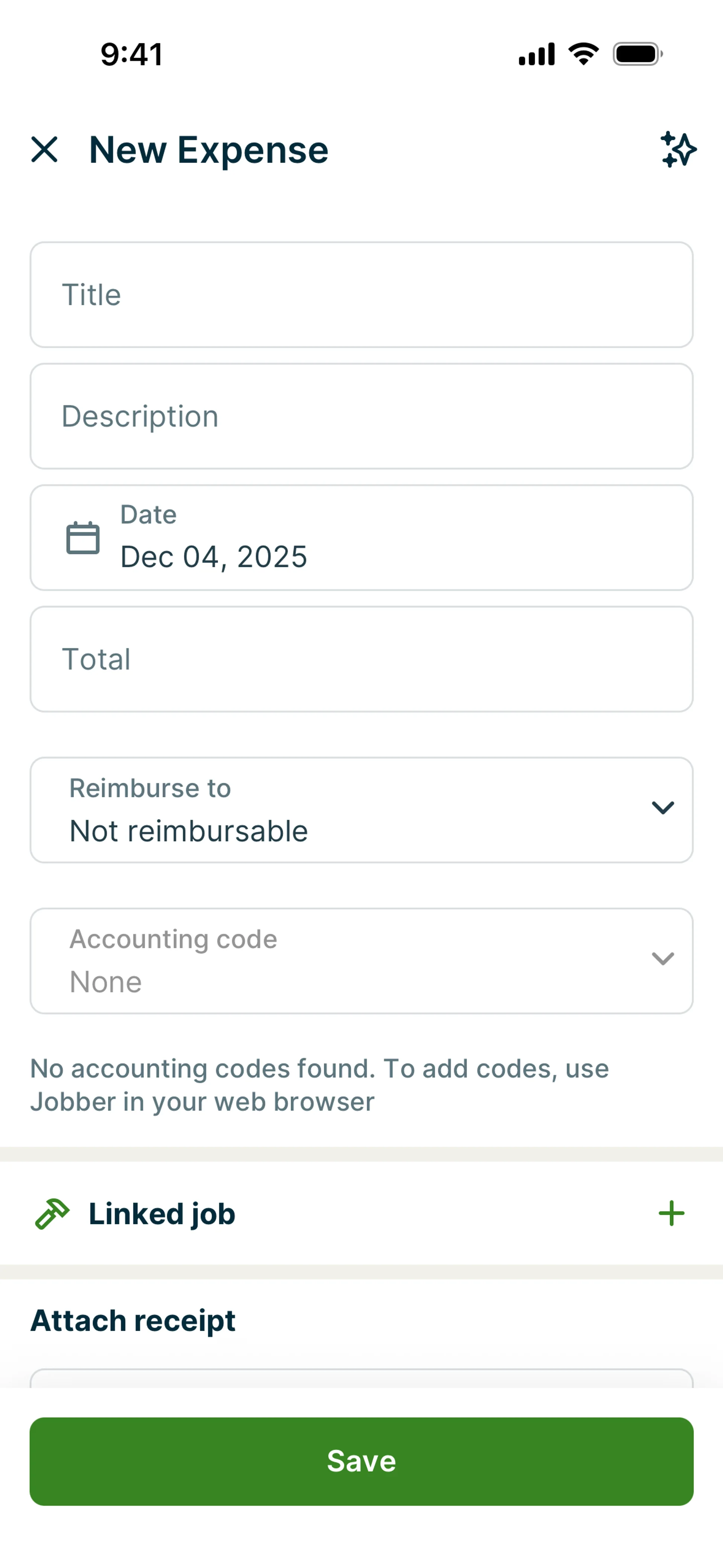Tap the battery icon in status bar
723x1568 pixels.
point(637,54)
